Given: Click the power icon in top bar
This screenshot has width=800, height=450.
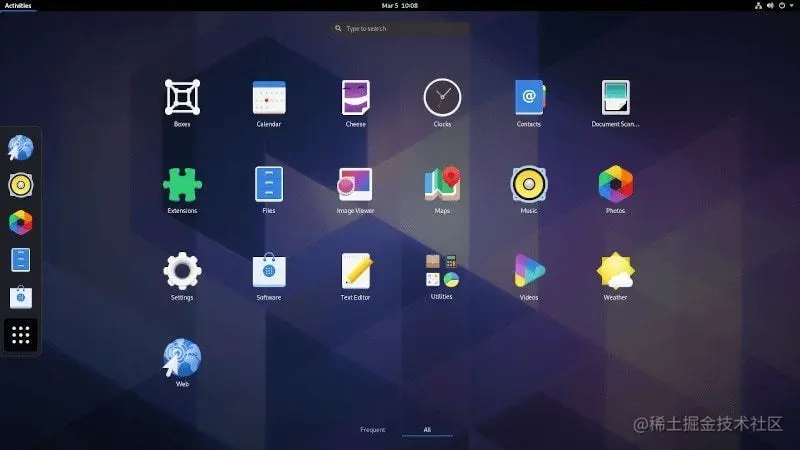Looking at the screenshot, I should [782, 6].
